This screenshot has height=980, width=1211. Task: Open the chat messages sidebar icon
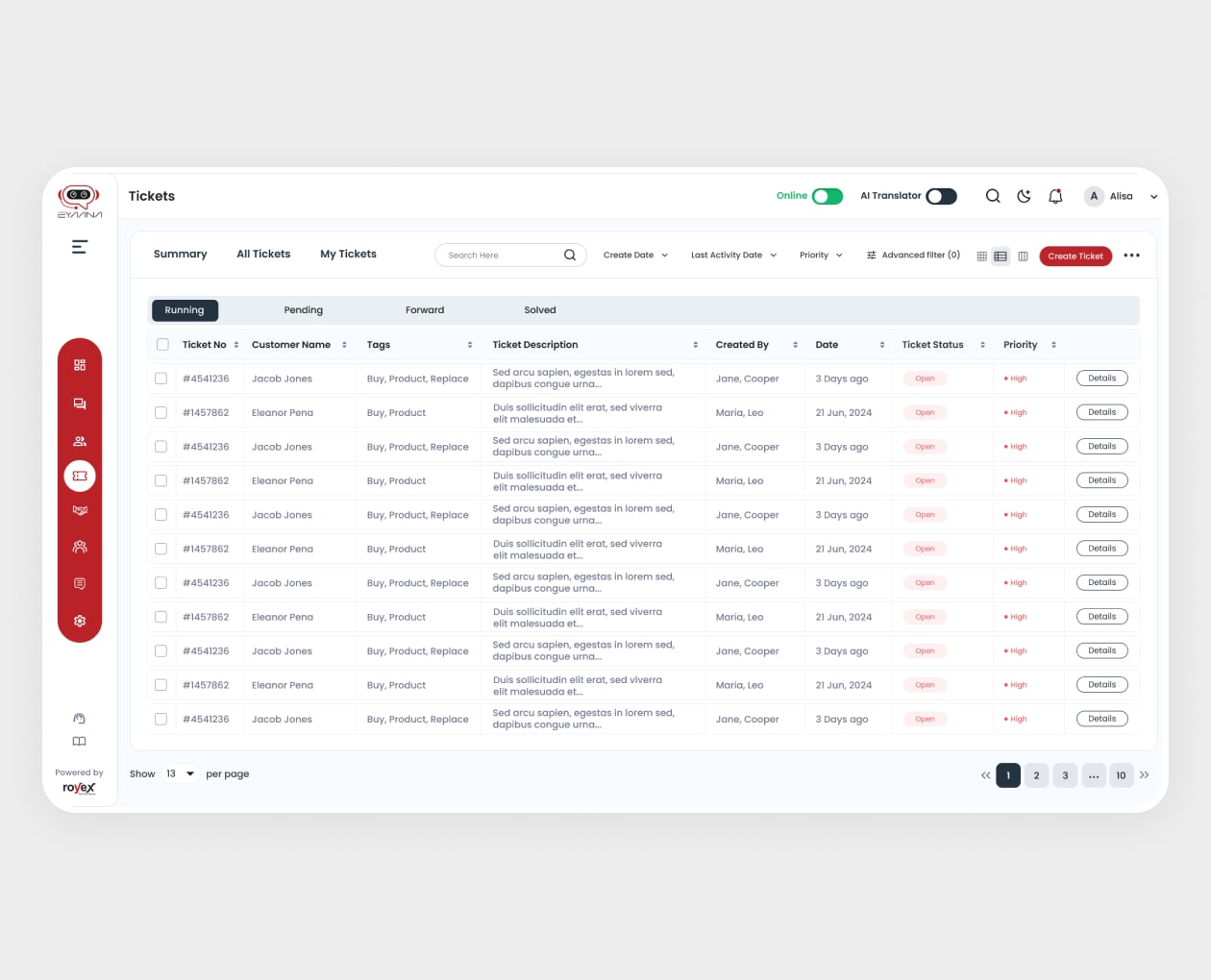[80, 404]
